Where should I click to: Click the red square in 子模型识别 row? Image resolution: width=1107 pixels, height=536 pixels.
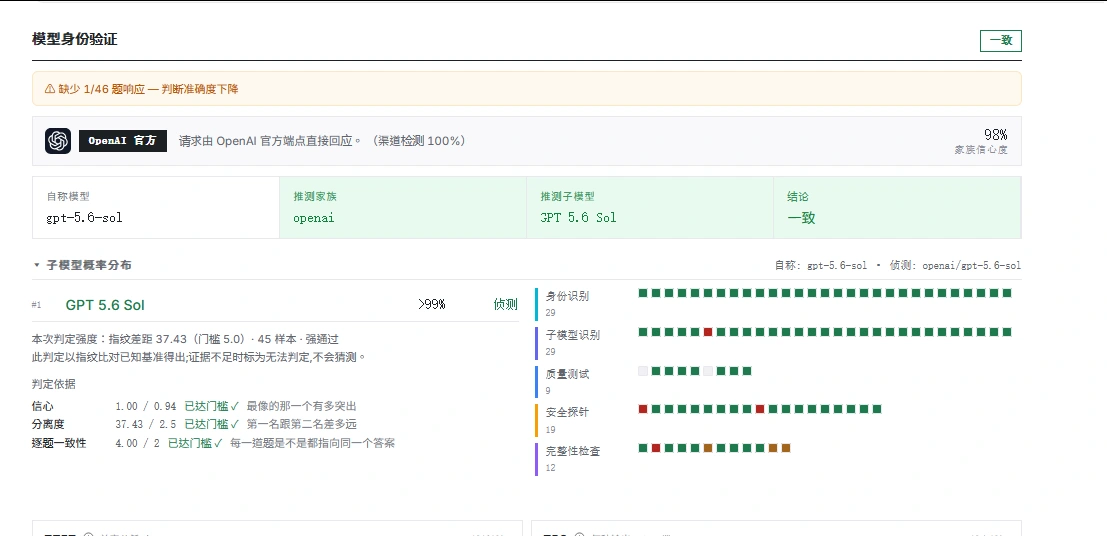708,332
